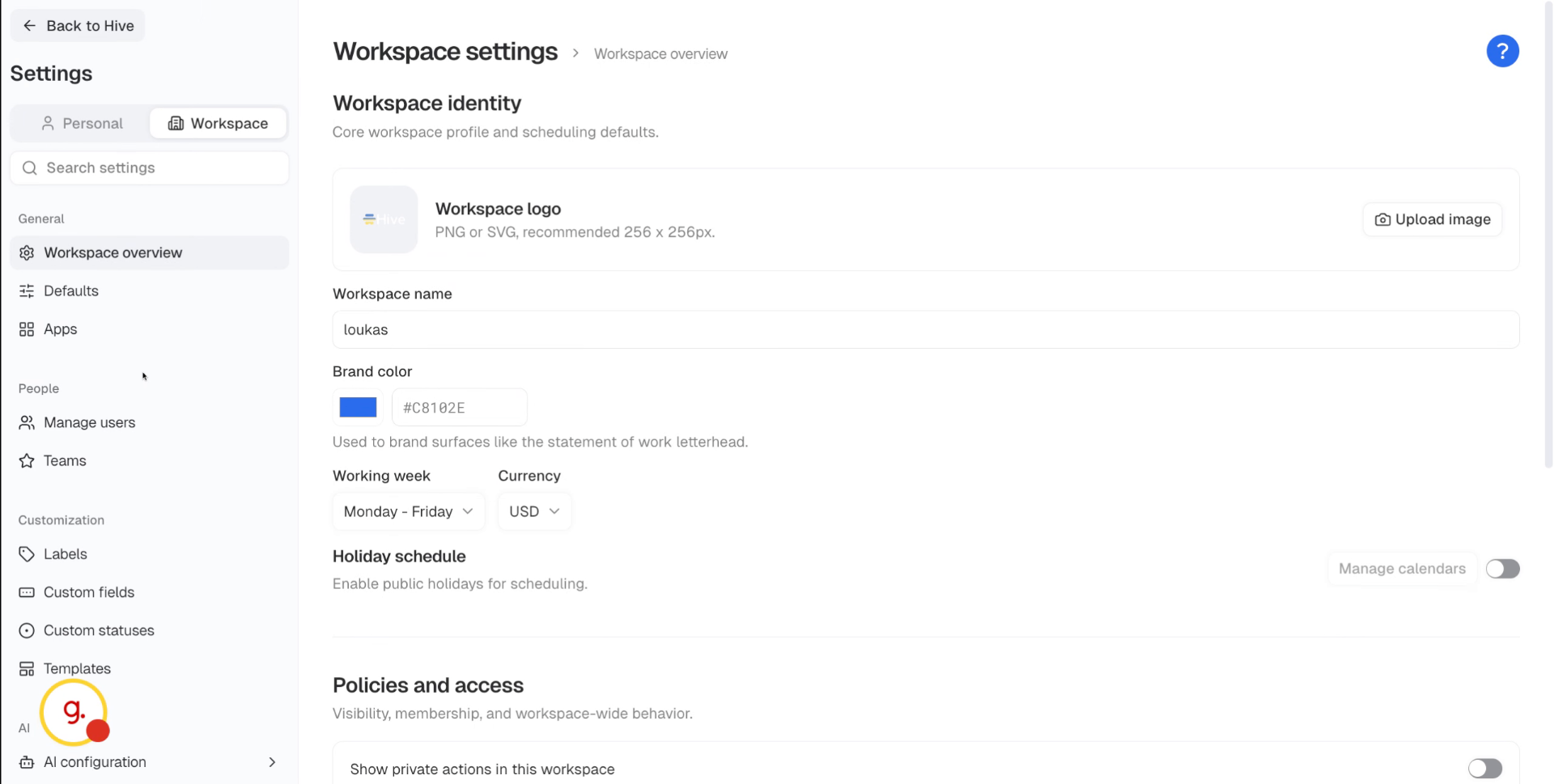Toggle Show private actions in this workspace
The width and height of the screenshot is (1554, 784).
point(1485,769)
